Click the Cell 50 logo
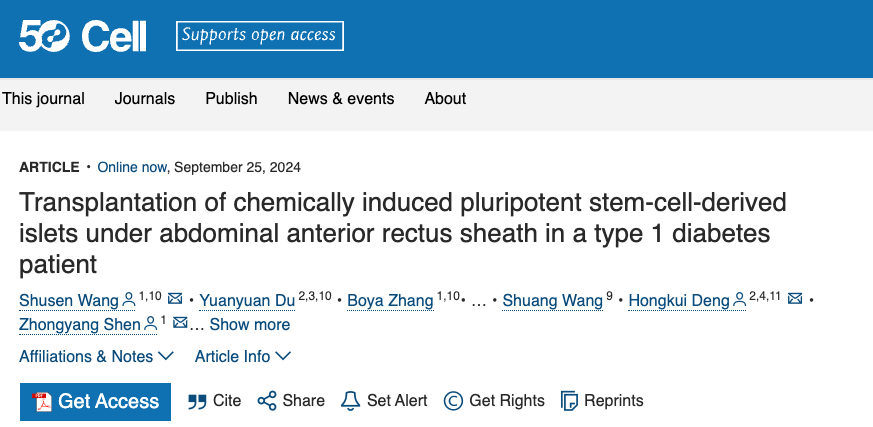This screenshot has height=427, width=873. pyautogui.click(x=83, y=37)
